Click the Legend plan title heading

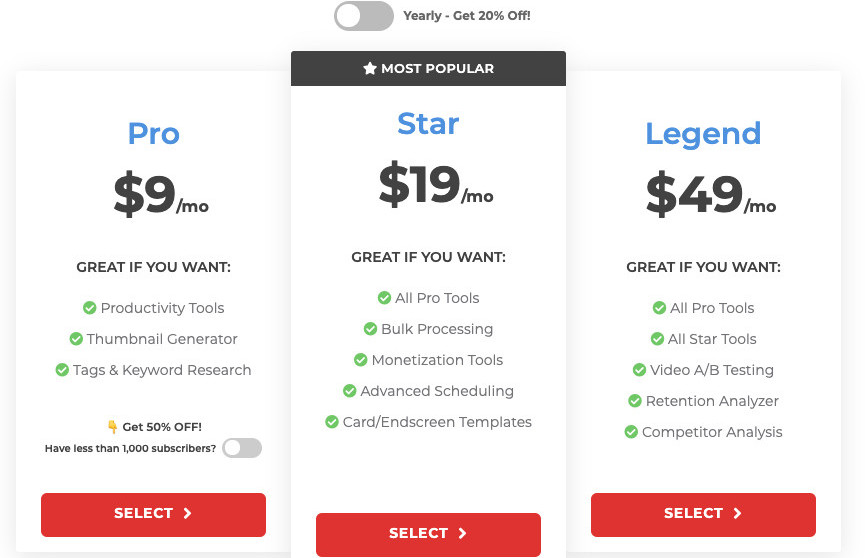703,134
